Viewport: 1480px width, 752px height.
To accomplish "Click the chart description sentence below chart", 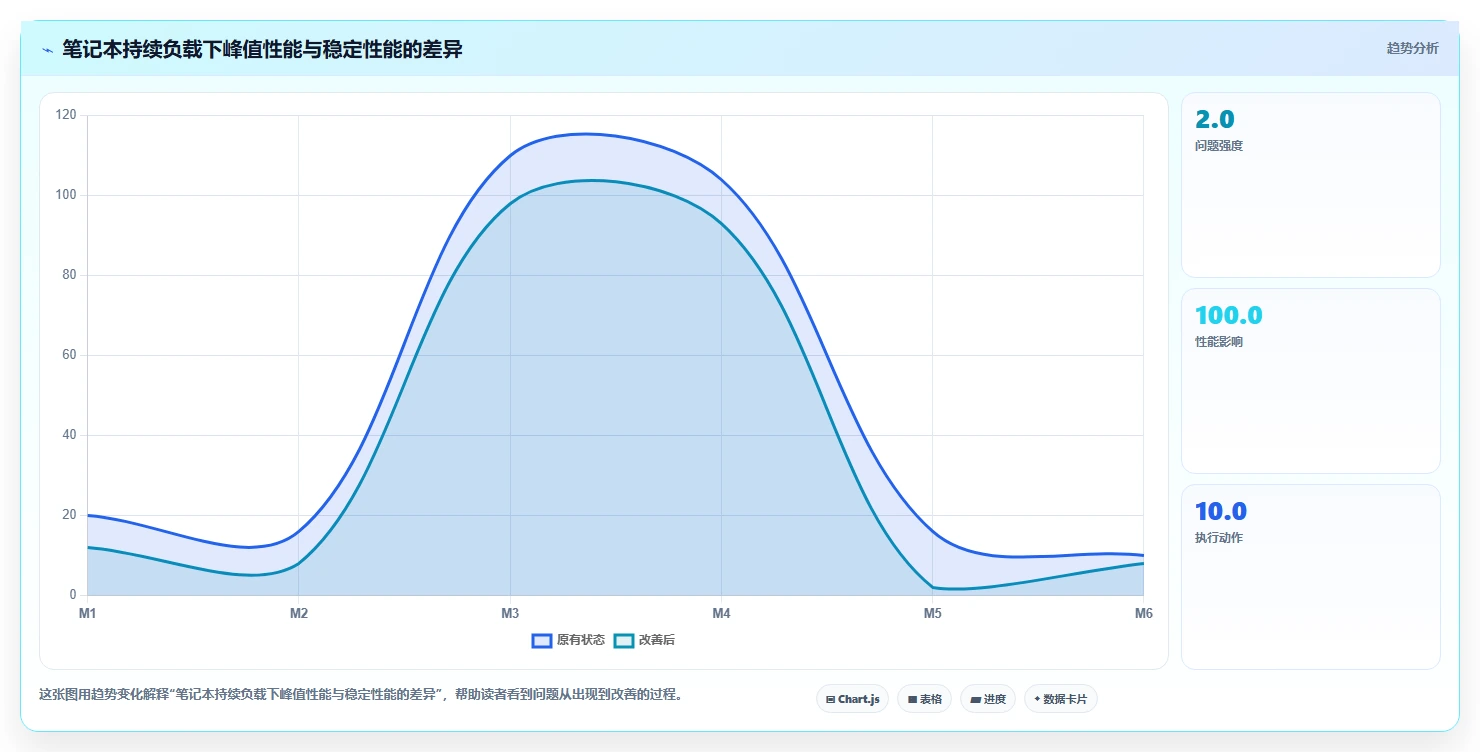I will point(364,695).
